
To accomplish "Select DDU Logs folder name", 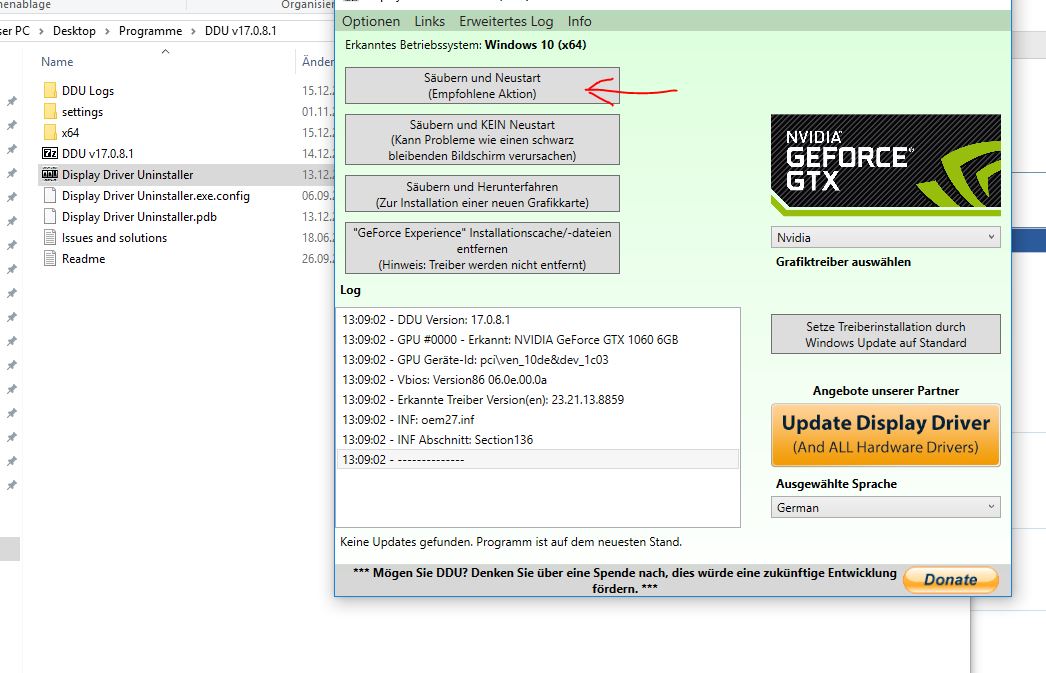I will pos(88,91).
